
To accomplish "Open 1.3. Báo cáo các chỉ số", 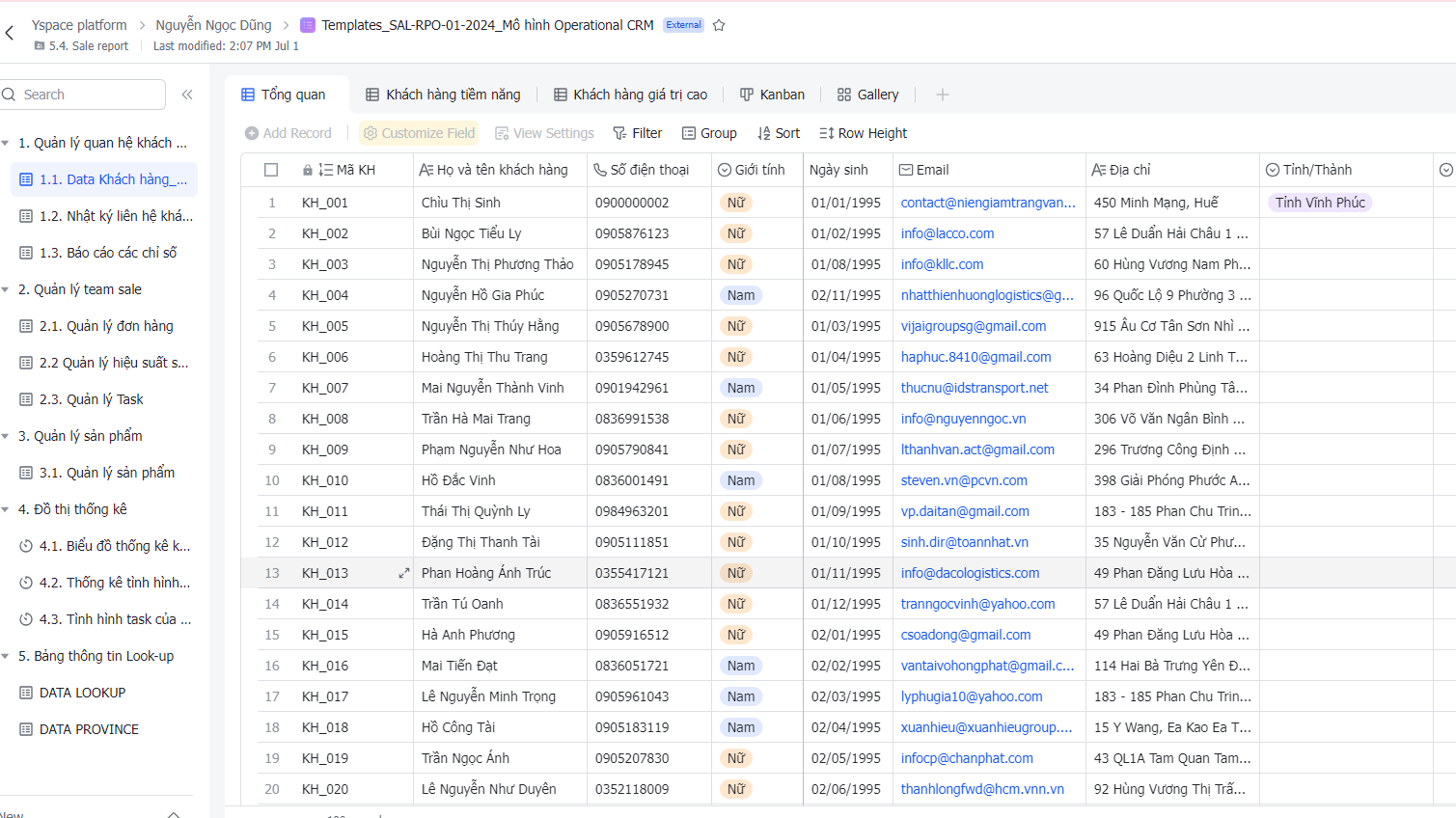I will [x=104, y=253].
